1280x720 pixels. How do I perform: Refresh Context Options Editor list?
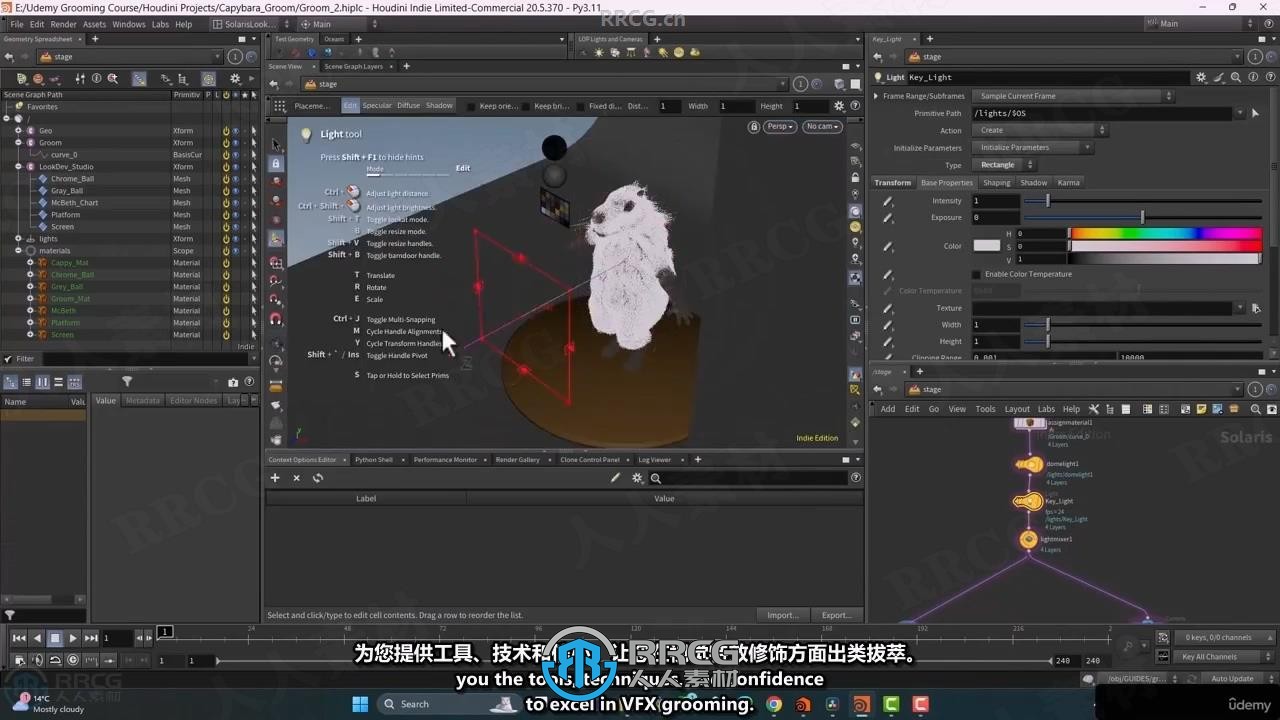pyautogui.click(x=318, y=478)
